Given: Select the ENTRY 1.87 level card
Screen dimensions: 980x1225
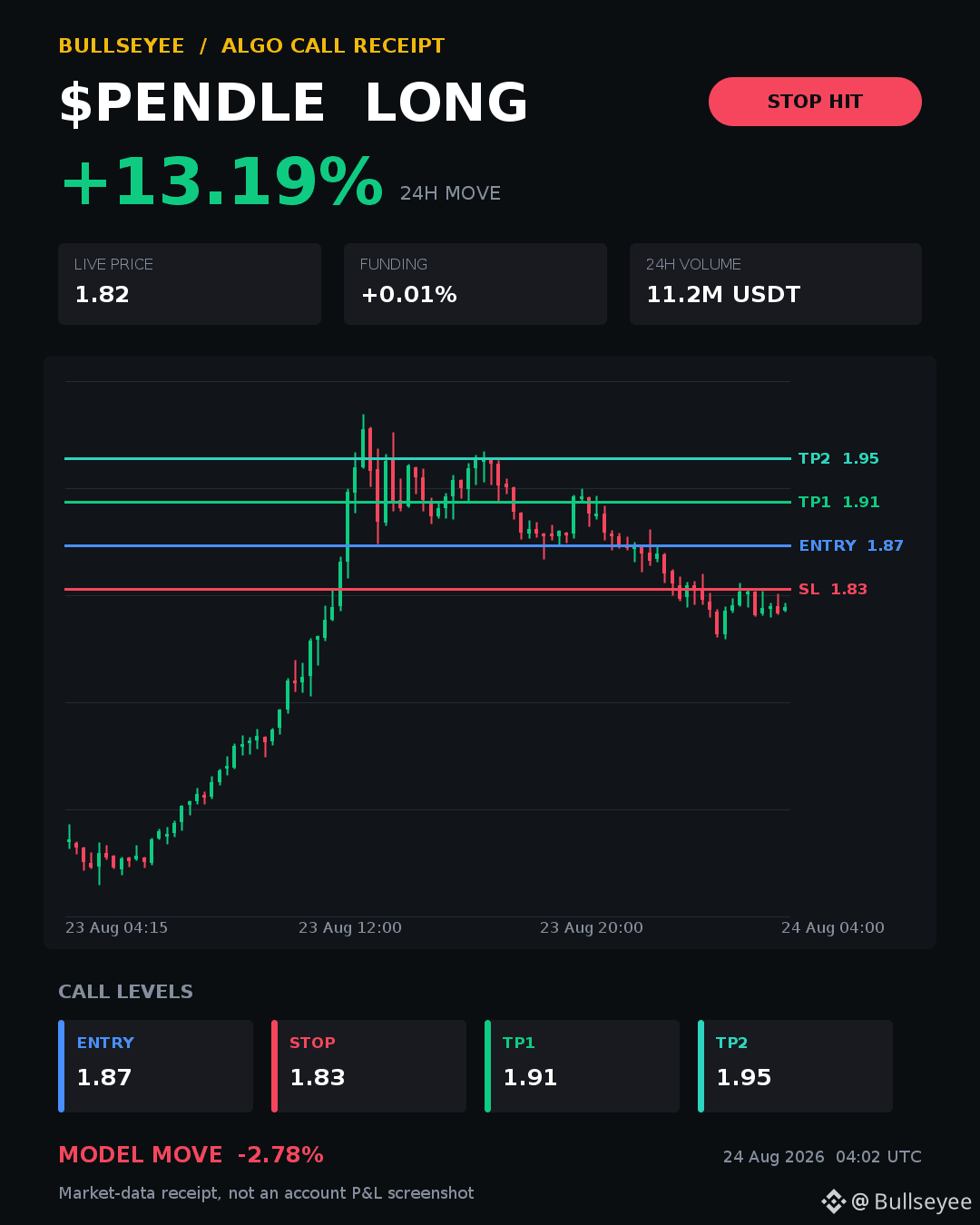Looking at the screenshot, I should pyautogui.click(x=155, y=1066).
